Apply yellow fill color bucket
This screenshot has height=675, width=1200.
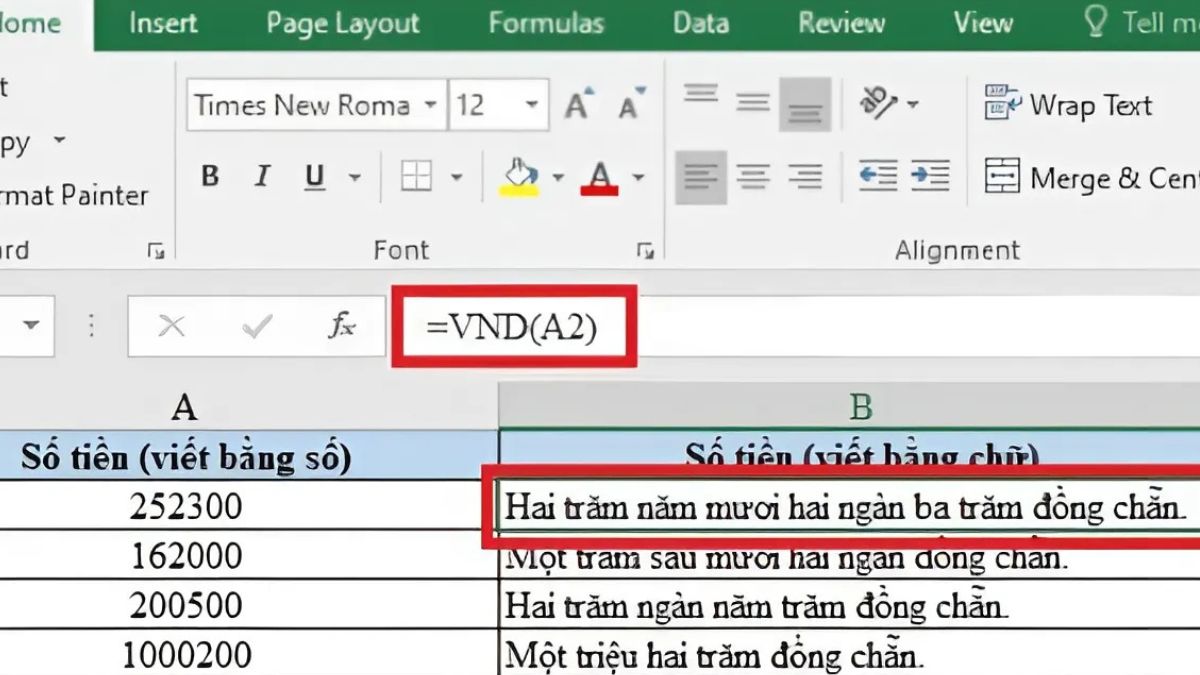point(519,177)
